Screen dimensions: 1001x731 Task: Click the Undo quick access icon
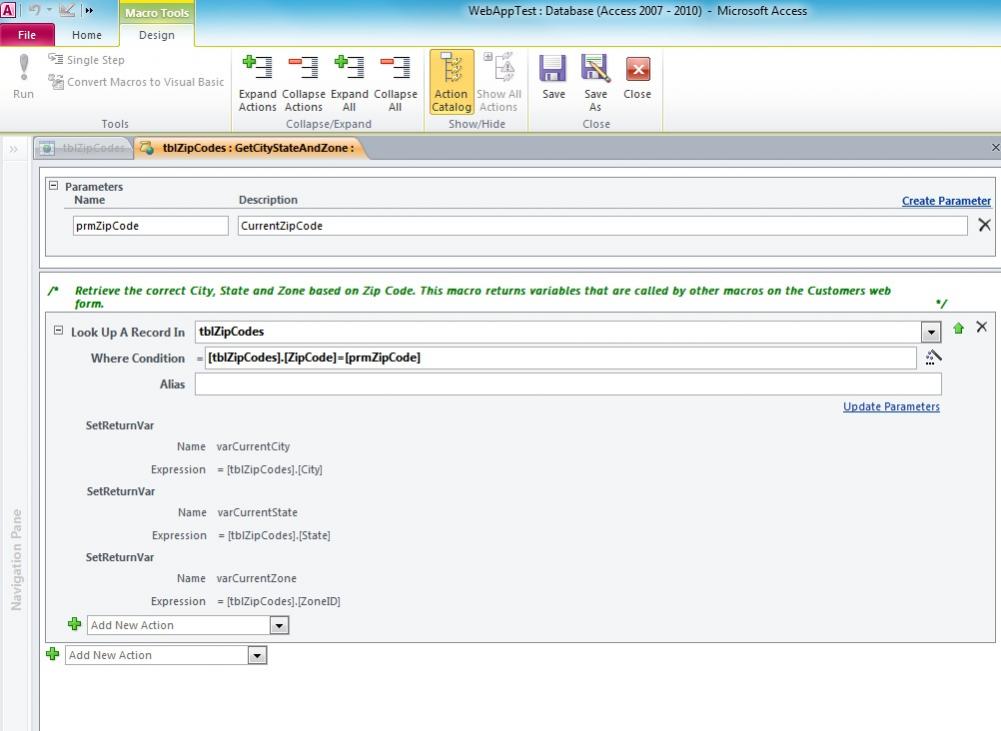click(x=34, y=10)
